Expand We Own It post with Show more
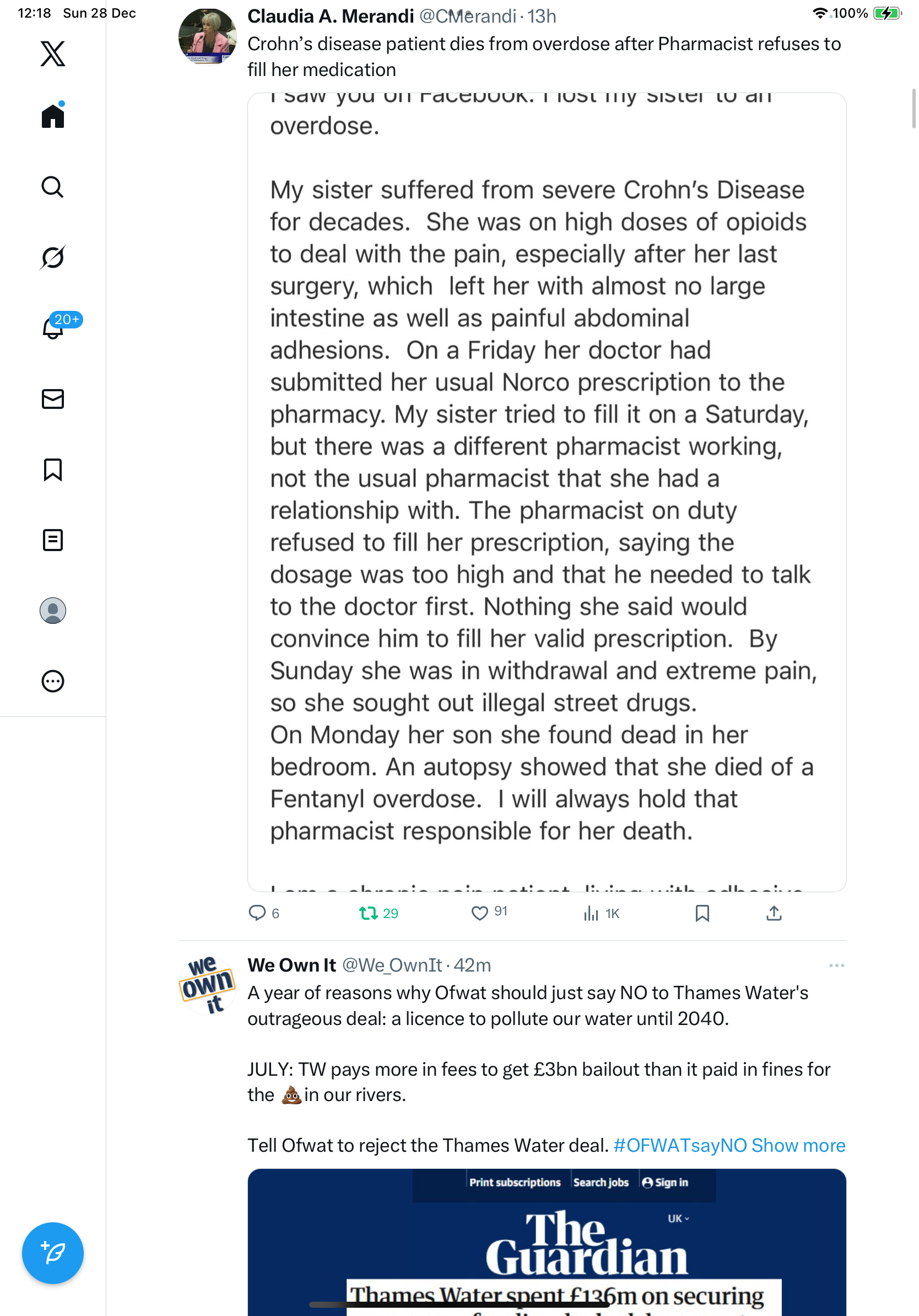Viewport: 919px width, 1316px height. pos(798,1145)
